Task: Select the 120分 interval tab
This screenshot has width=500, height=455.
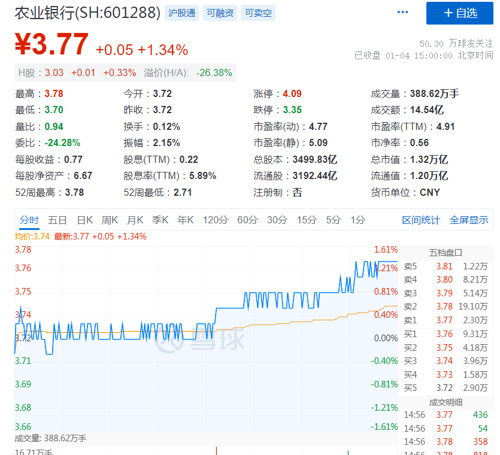Action: [215, 220]
